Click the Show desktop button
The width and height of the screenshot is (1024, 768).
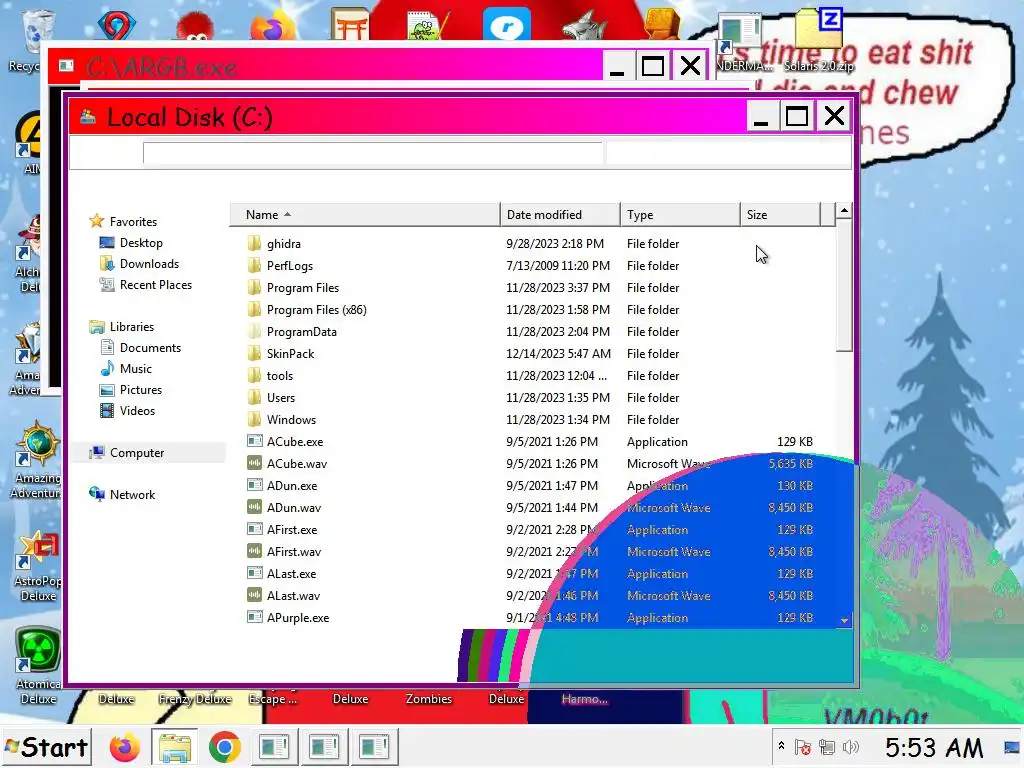coord(1012,747)
